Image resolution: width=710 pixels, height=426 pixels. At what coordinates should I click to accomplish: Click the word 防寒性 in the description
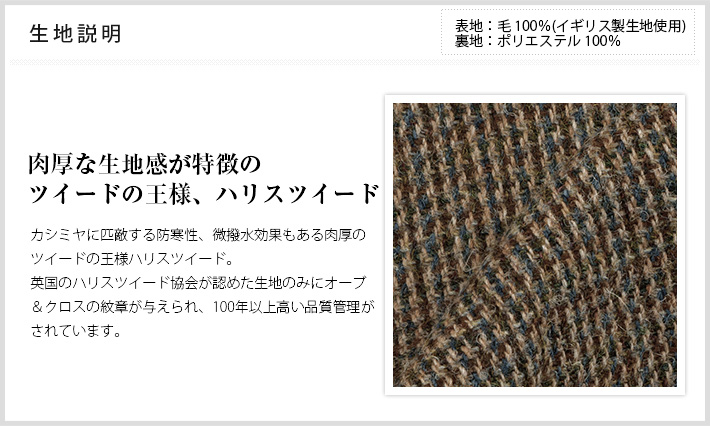pyautogui.click(x=178, y=235)
